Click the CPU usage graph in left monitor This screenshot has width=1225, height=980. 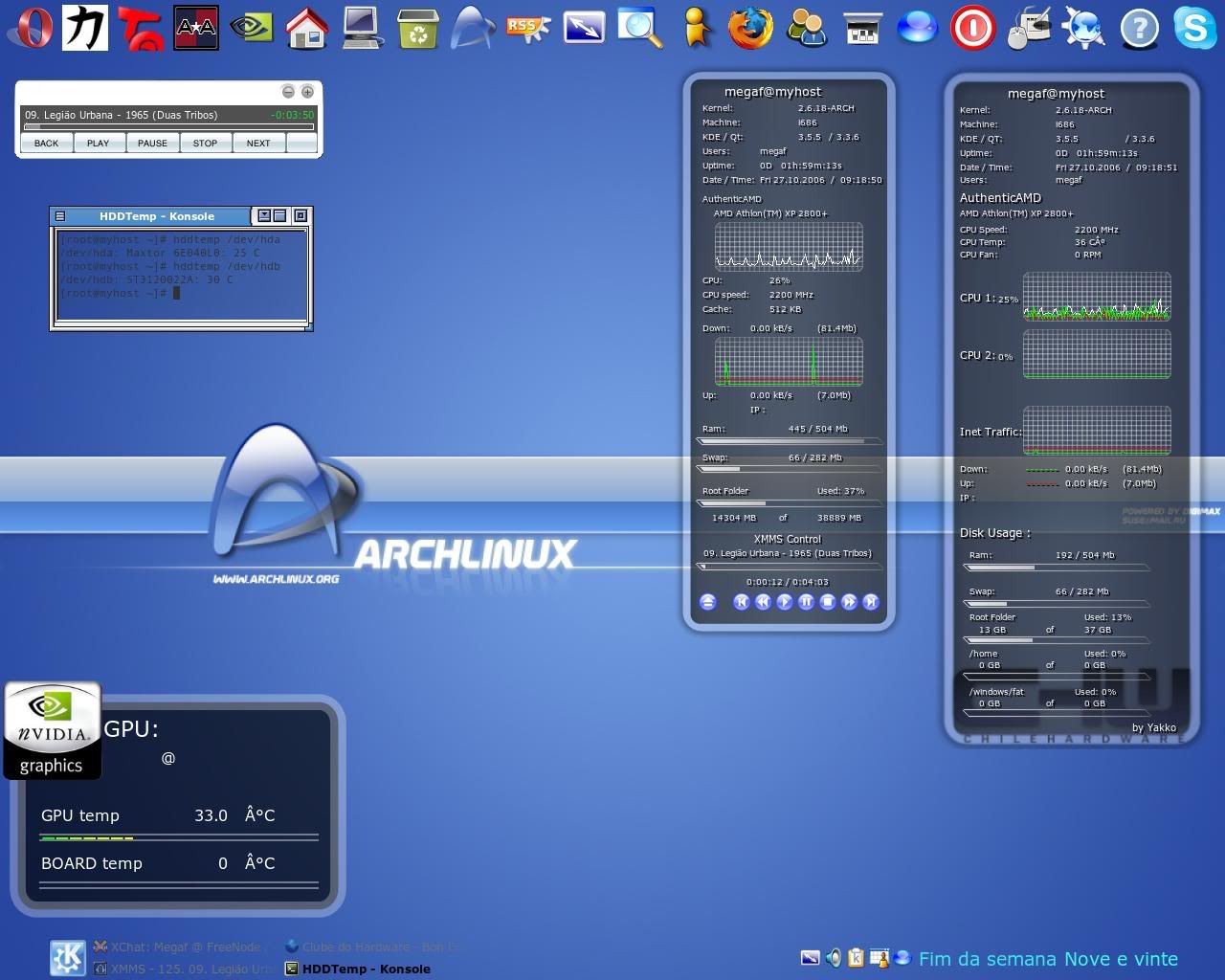pyautogui.click(x=789, y=247)
